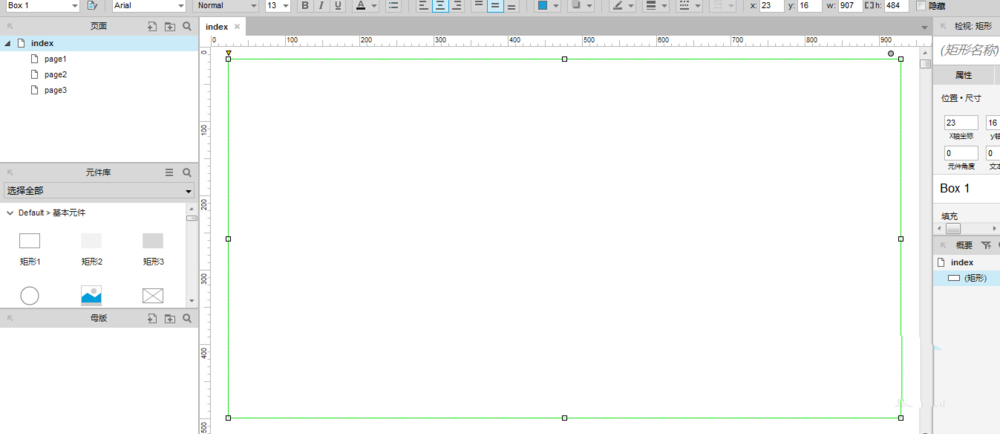Search pages using magnifier icon

click(x=186, y=26)
